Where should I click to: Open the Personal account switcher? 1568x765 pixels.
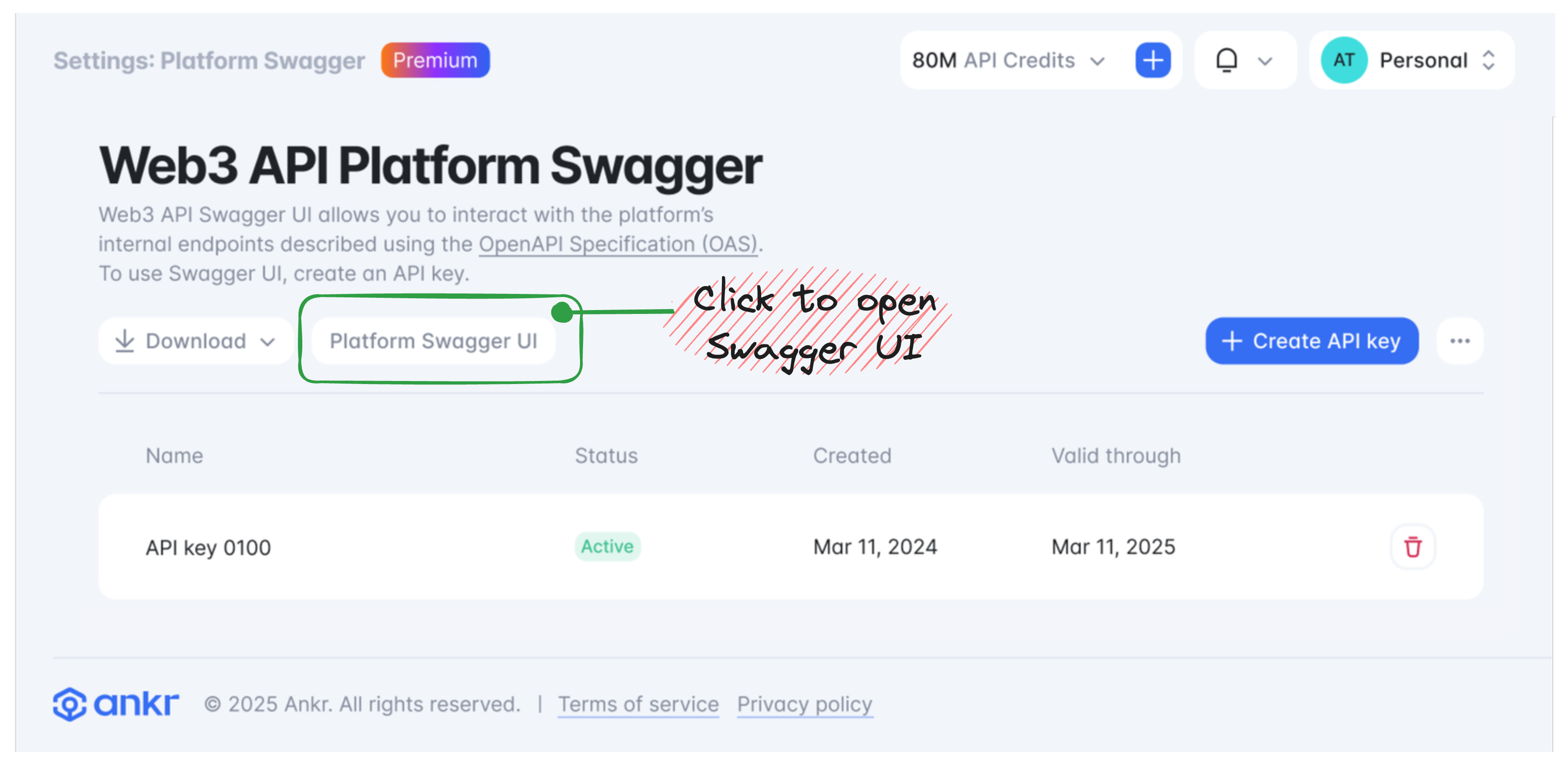coord(1411,60)
